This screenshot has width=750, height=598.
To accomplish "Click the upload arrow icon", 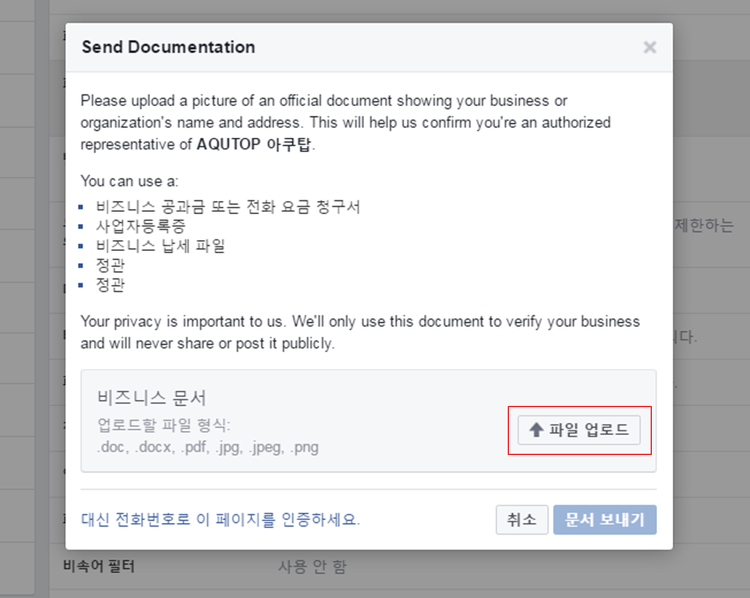I will (536, 430).
